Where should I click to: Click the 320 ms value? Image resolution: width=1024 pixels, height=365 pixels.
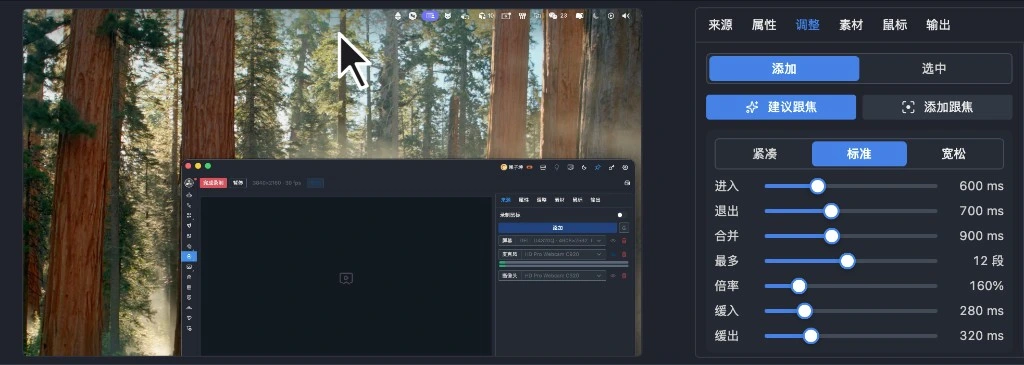point(981,336)
